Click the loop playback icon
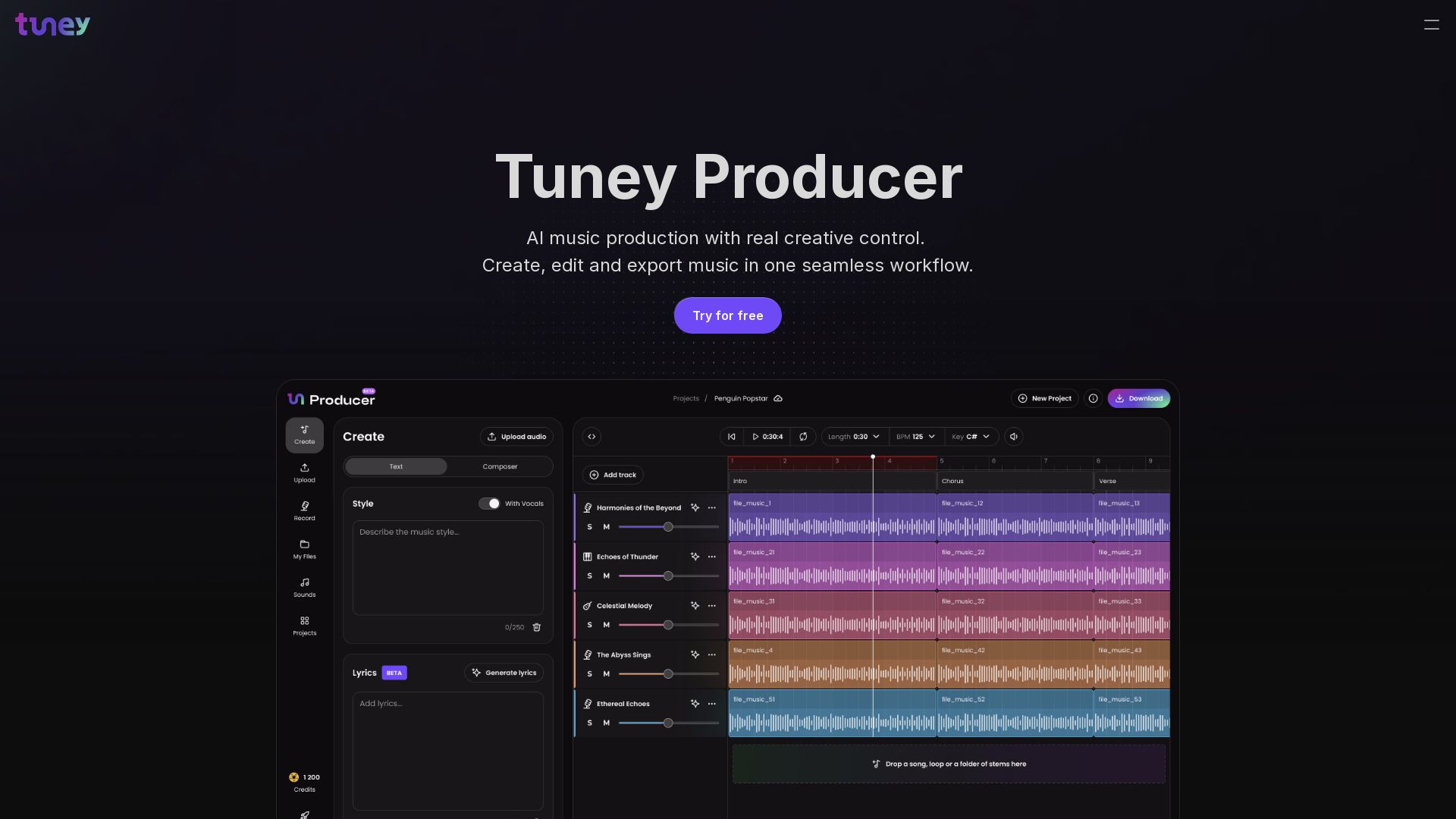 [803, 437]
